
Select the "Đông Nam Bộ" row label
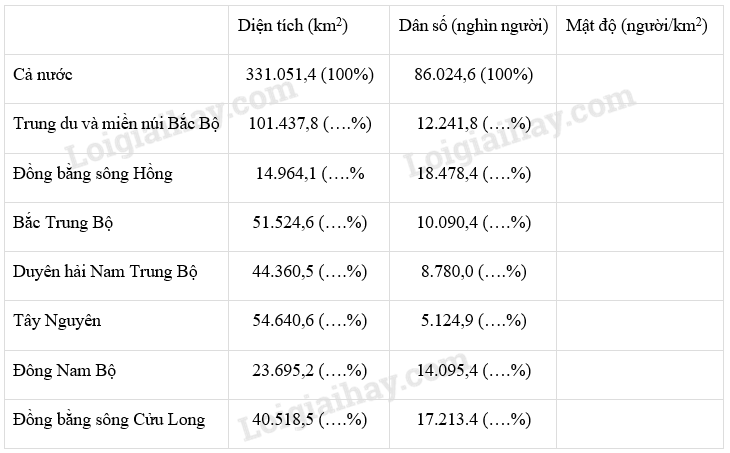tap(65, 370)
